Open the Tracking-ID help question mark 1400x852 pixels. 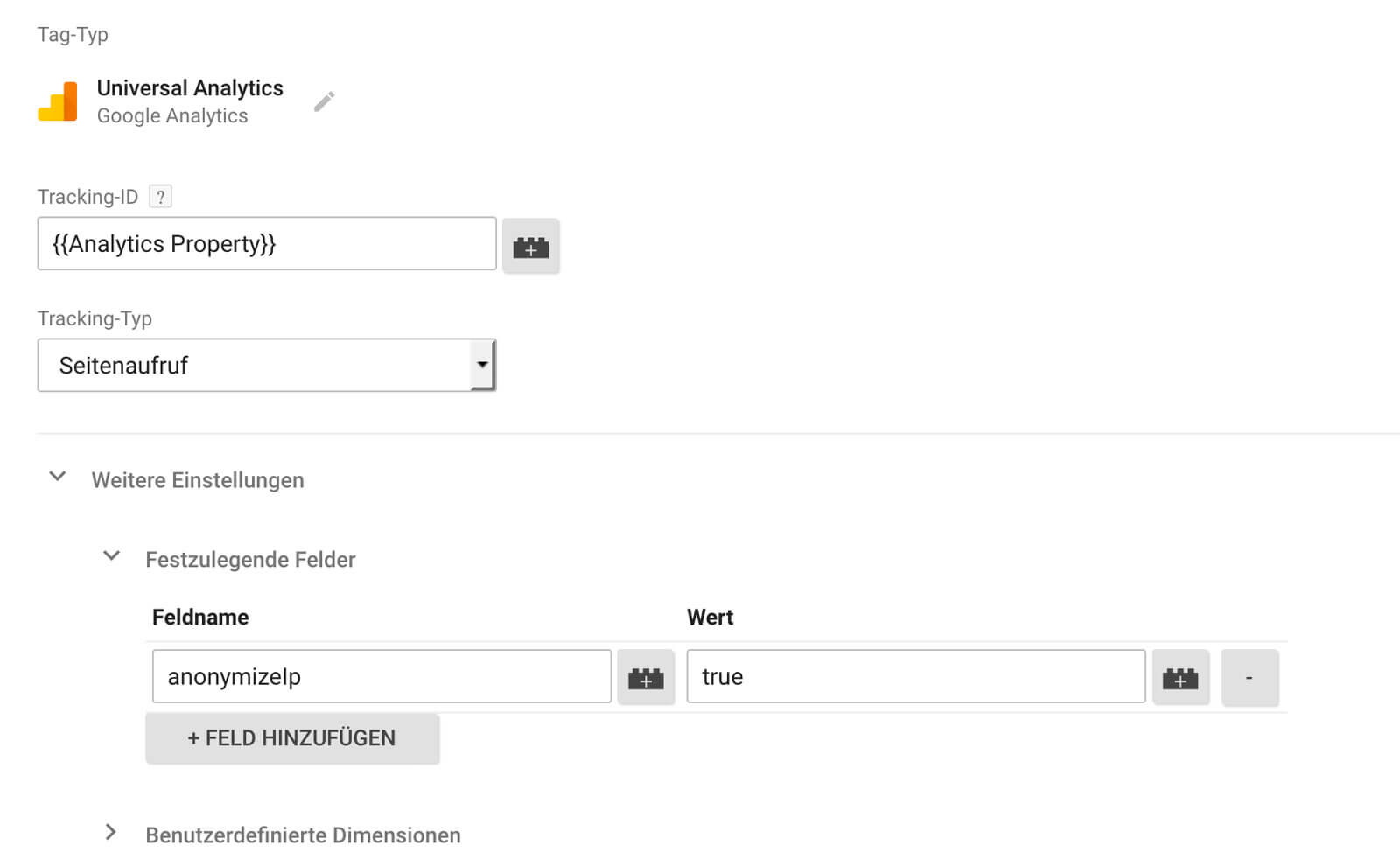coord(160,197)
